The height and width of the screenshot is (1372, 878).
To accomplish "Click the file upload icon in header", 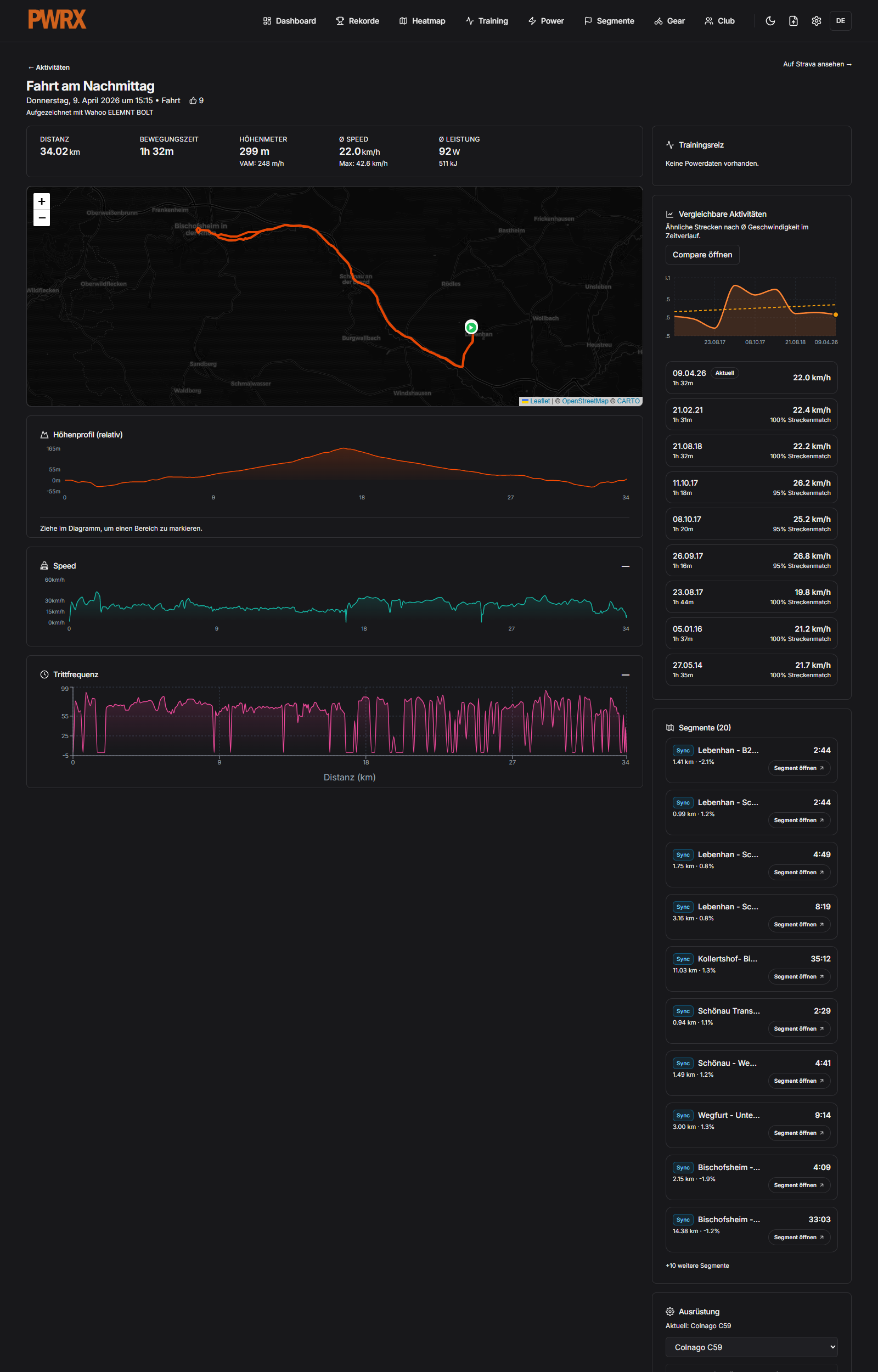I will pyautogui.click(x=793, y=21).
